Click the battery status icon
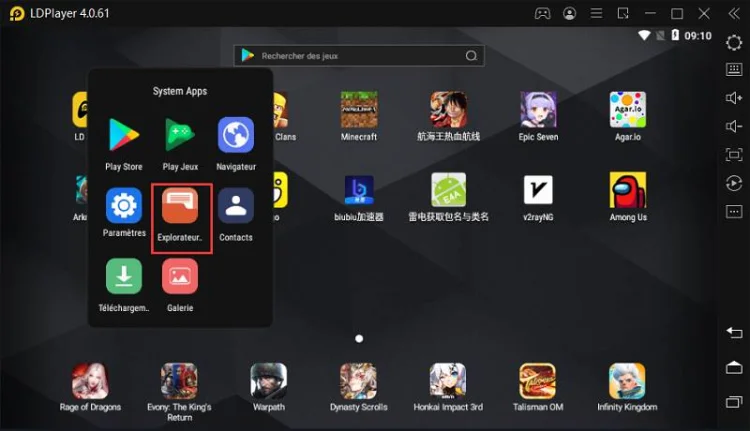The width and height of the screenshot is (750, 431). [675, 35]
